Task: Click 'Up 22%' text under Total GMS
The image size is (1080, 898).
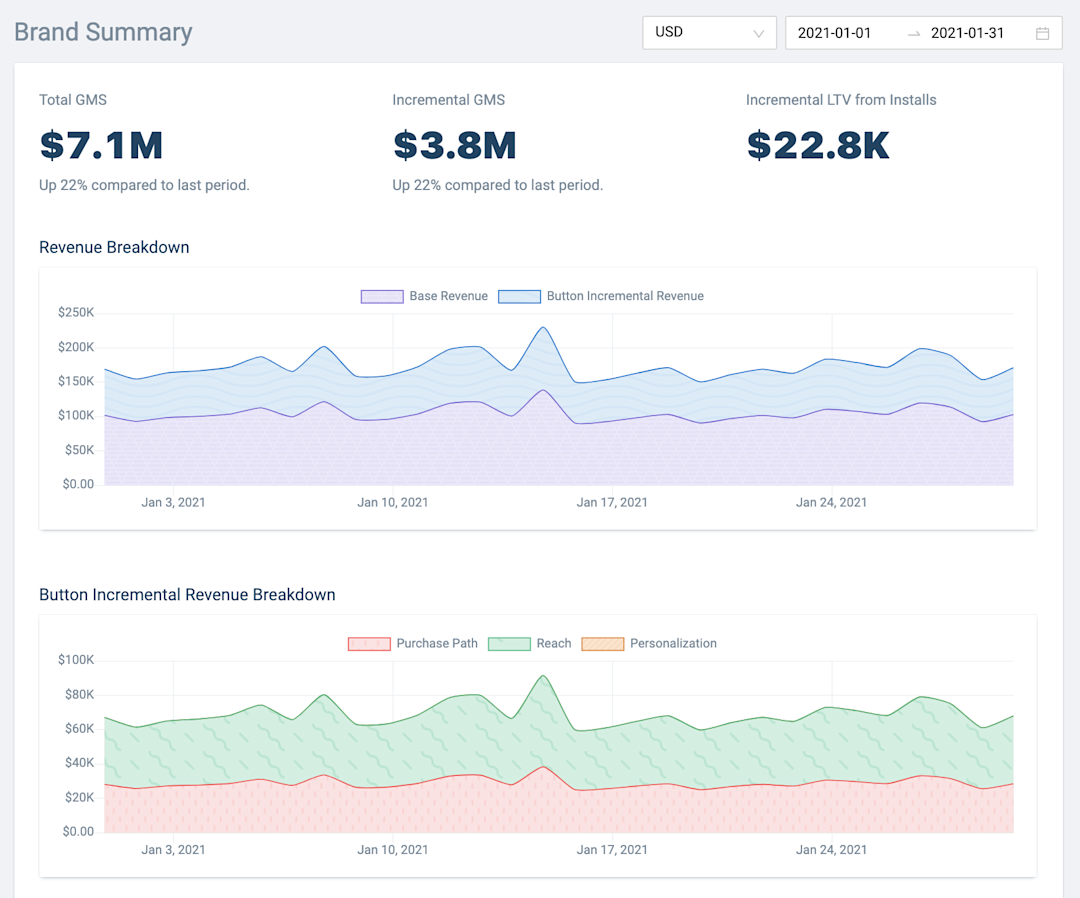Action: tap(144, 185)
